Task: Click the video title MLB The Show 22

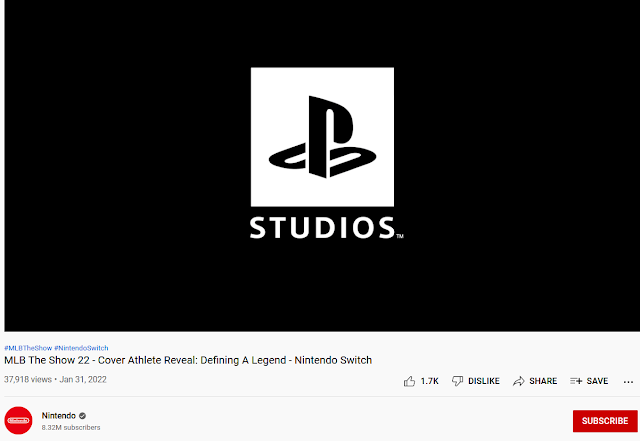Action: [188, 360]
